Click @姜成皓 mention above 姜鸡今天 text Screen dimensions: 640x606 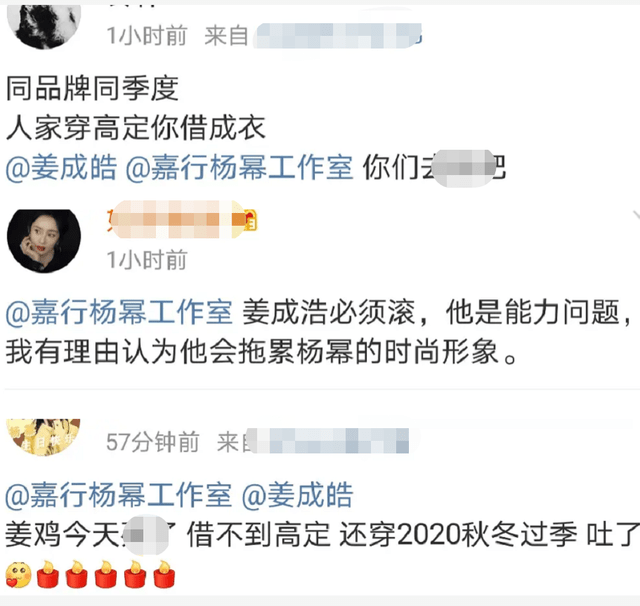[297, 495]
